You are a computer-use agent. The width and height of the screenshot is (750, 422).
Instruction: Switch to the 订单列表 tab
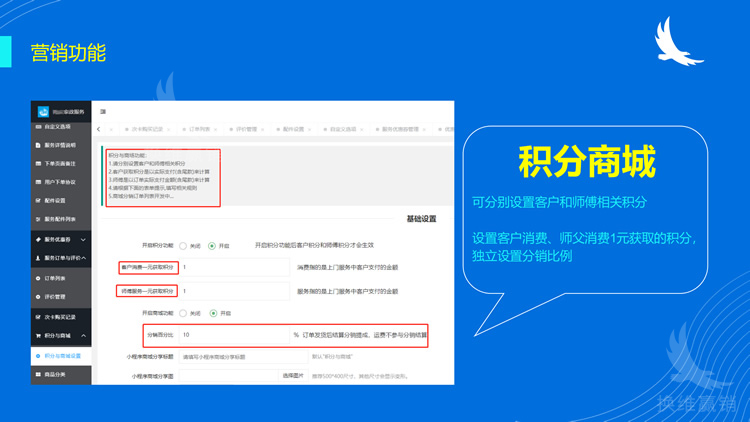click(199, 129)
